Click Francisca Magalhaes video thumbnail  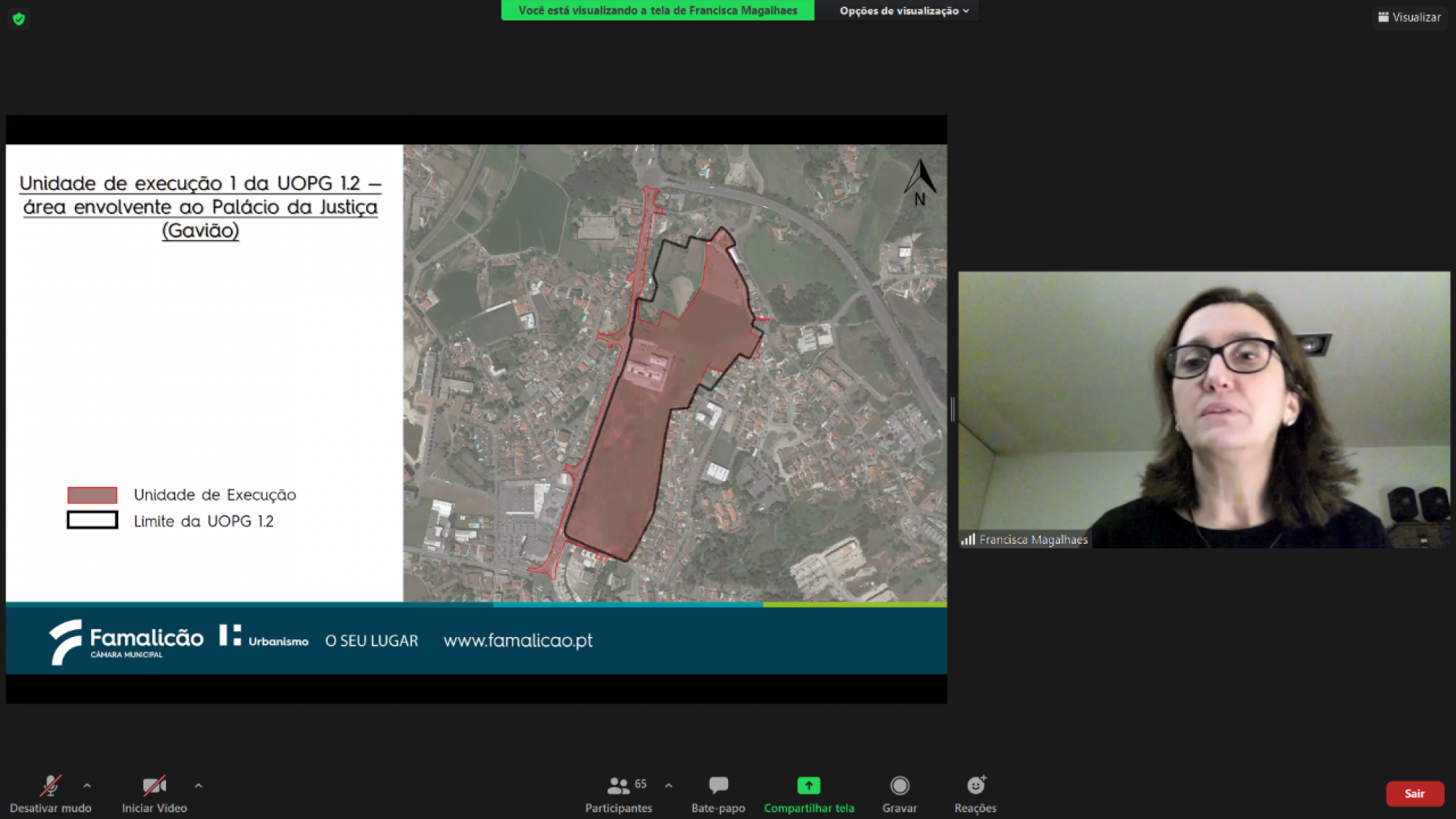pos(1203,409)
